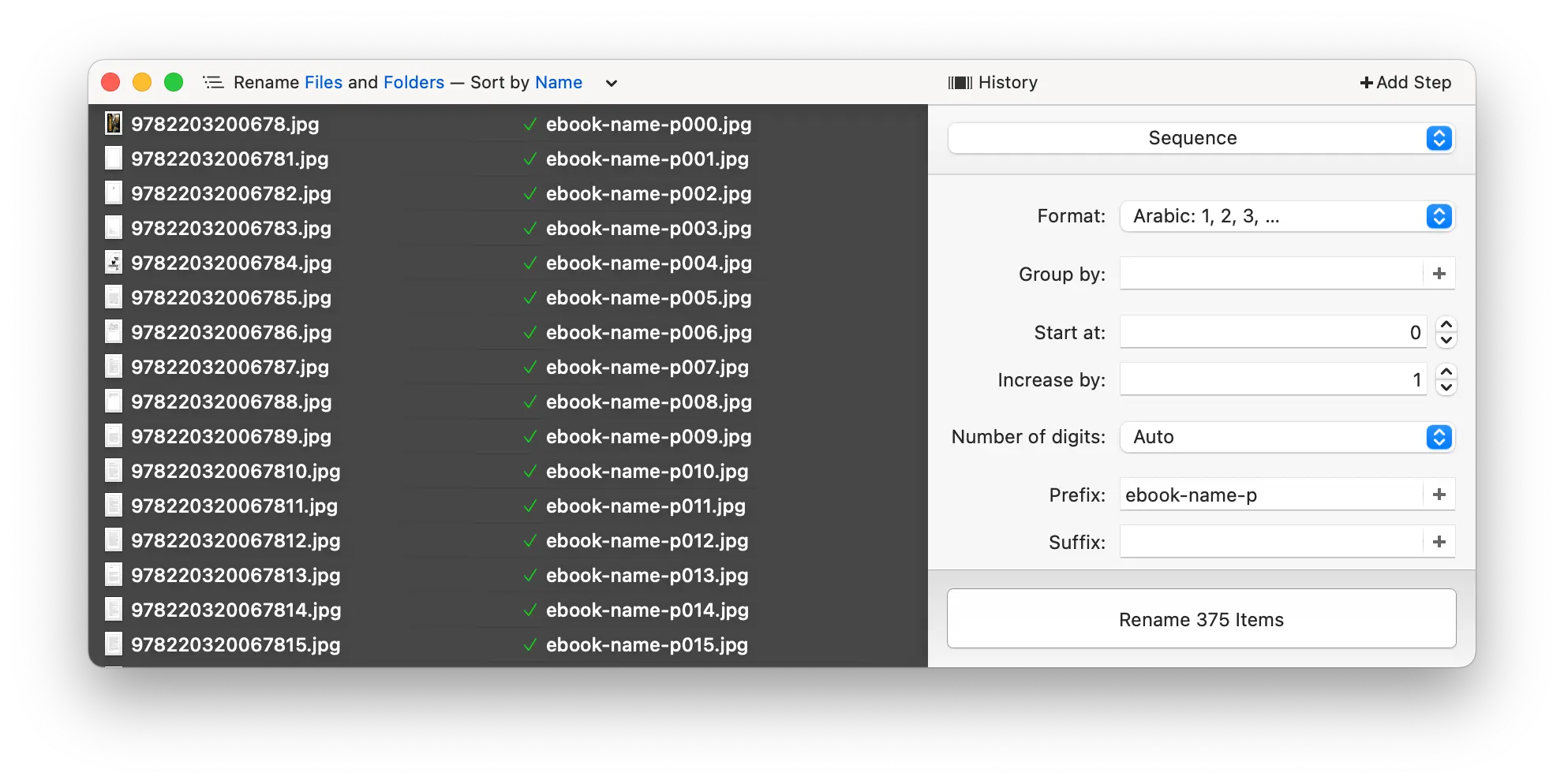1564x784 pixels.
Task: Click the Suffix input field
Action: (x=1270, y=542)
